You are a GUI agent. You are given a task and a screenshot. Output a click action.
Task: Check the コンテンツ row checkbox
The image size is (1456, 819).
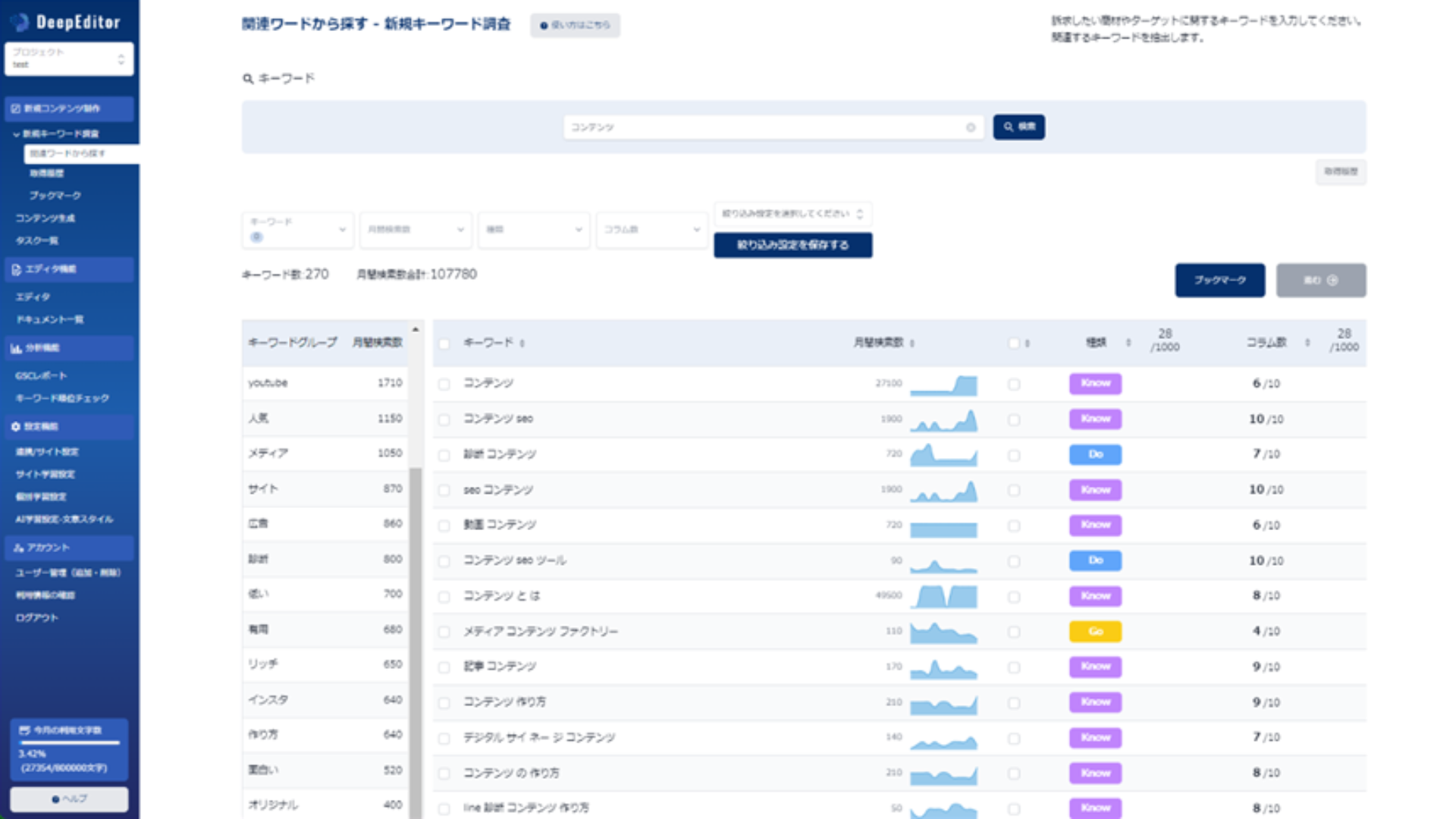click(444, 384)
